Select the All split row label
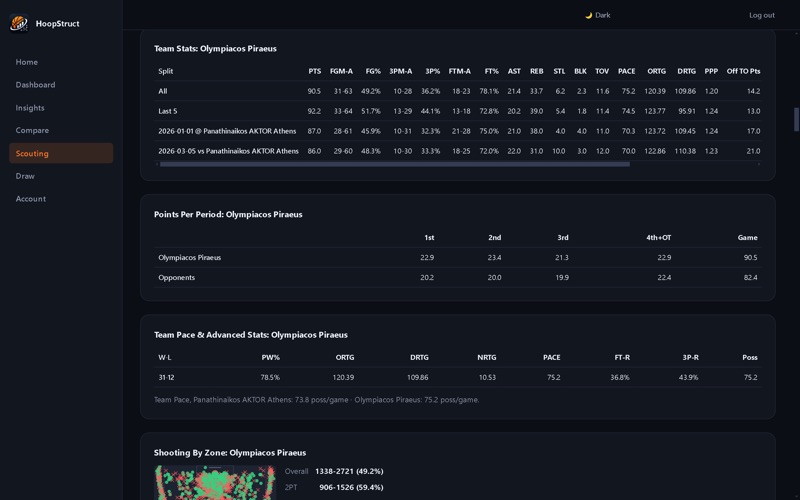This screenshot has height=500, width=800. tap(162, 91)
